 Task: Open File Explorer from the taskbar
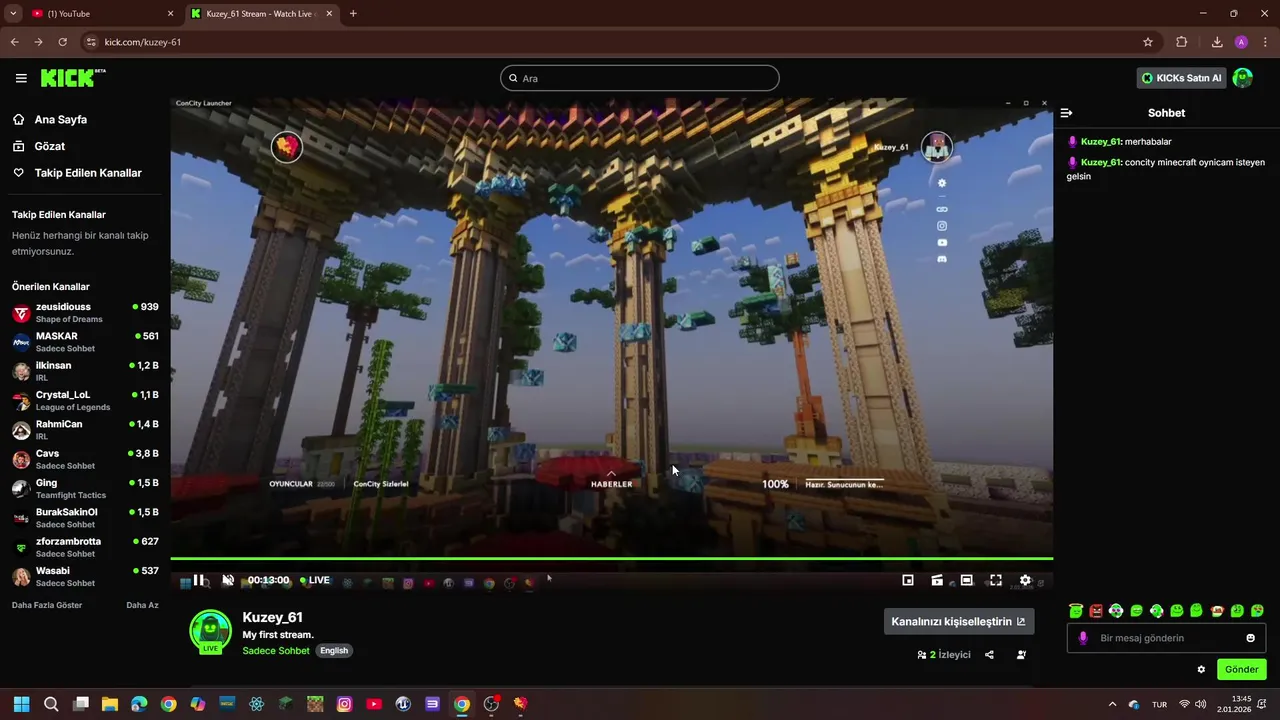[x=110, y=704]
